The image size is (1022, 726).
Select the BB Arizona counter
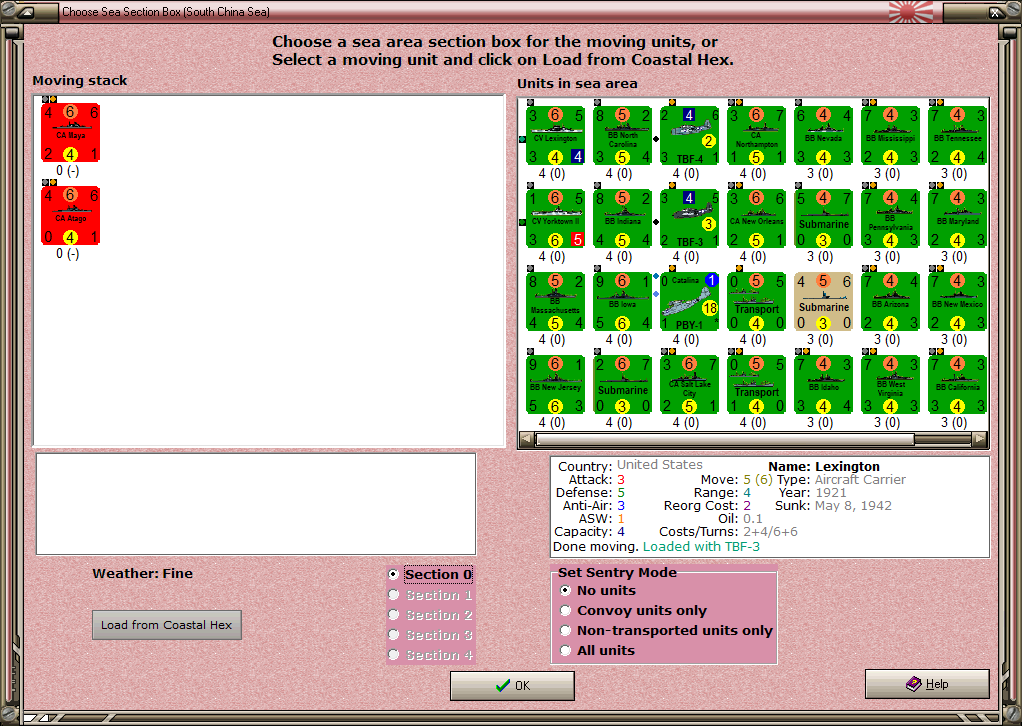[890, 302]
